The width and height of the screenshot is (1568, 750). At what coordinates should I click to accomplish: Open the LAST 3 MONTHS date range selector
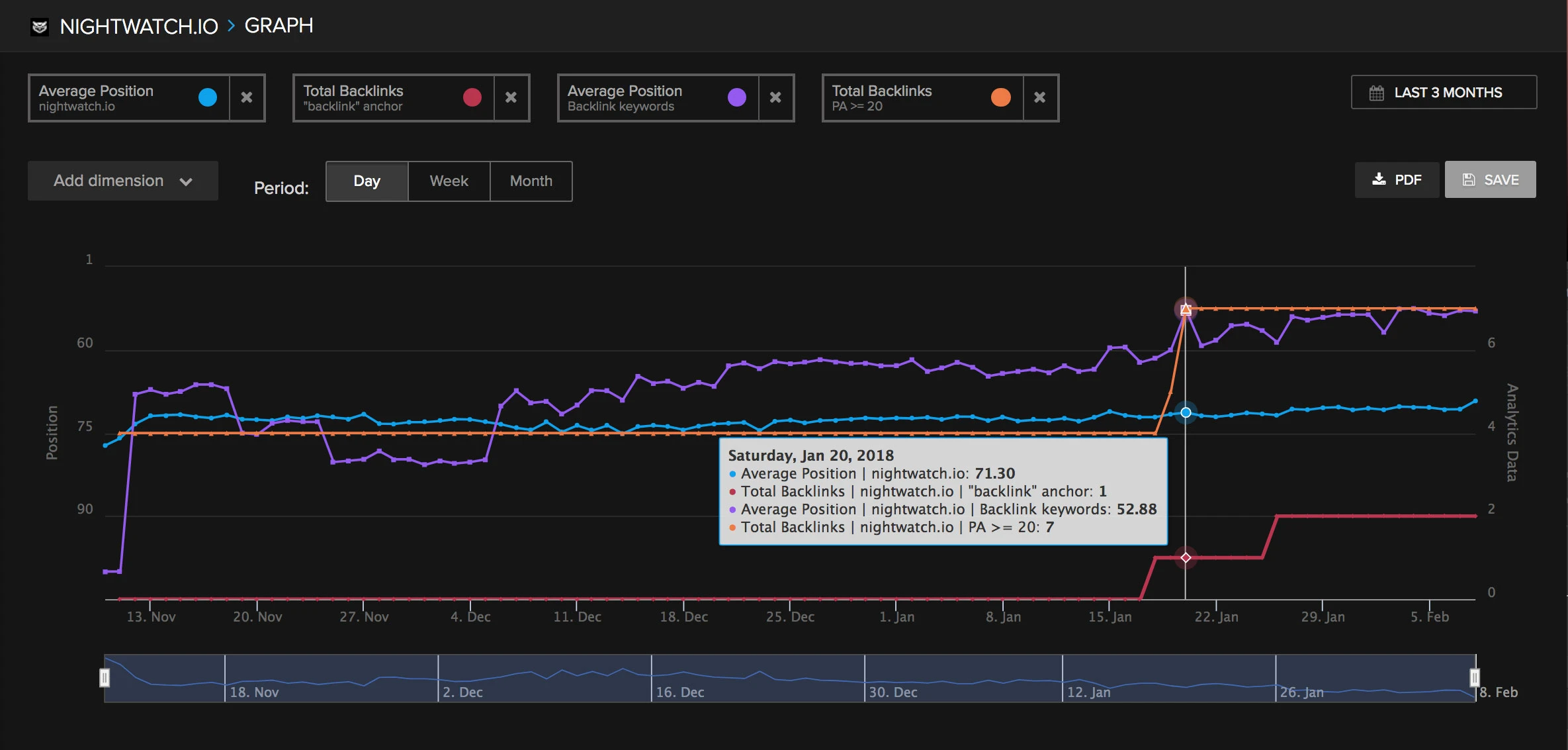tap(1444, 93)
